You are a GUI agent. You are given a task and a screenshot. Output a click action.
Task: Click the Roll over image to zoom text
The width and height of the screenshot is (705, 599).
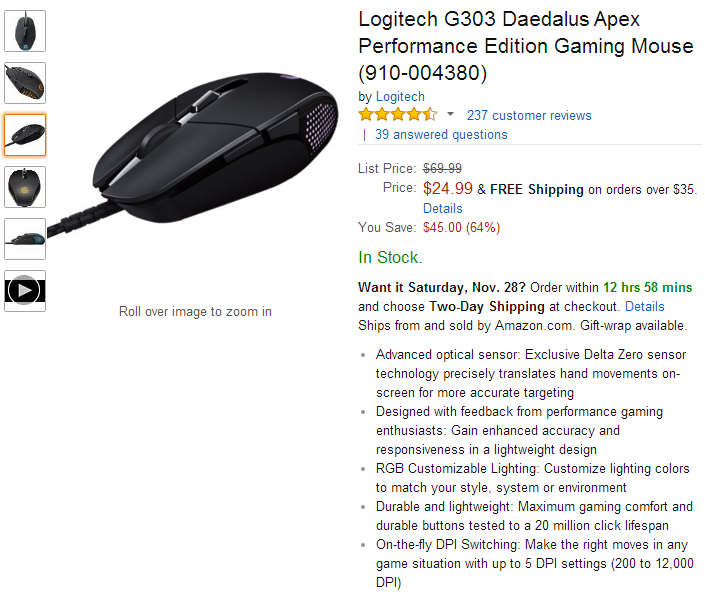195,311
